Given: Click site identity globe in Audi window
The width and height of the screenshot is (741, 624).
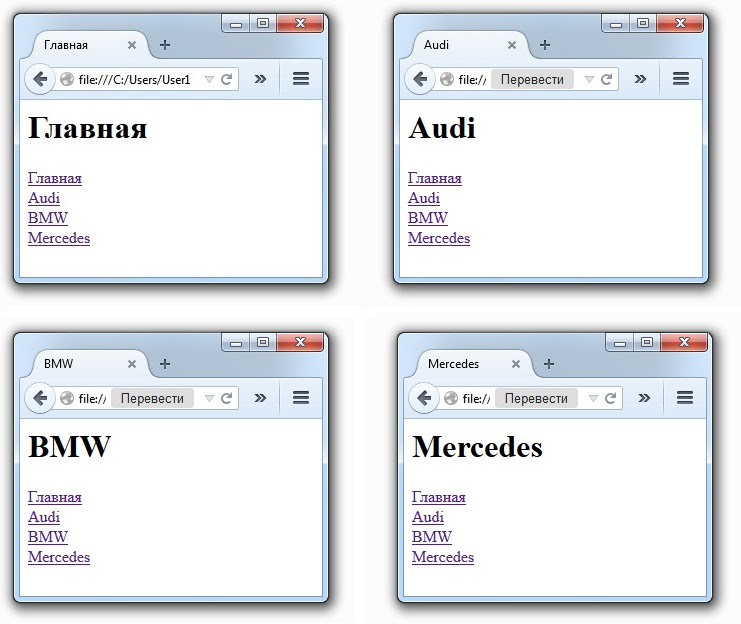Looking at the screenshot, I should [x=447, y=79].
